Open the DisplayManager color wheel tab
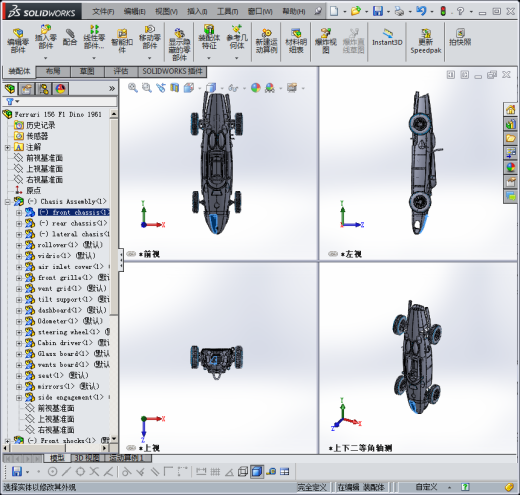Image resolution: width=520 pixels, height=495 pixels. [60, 89]
